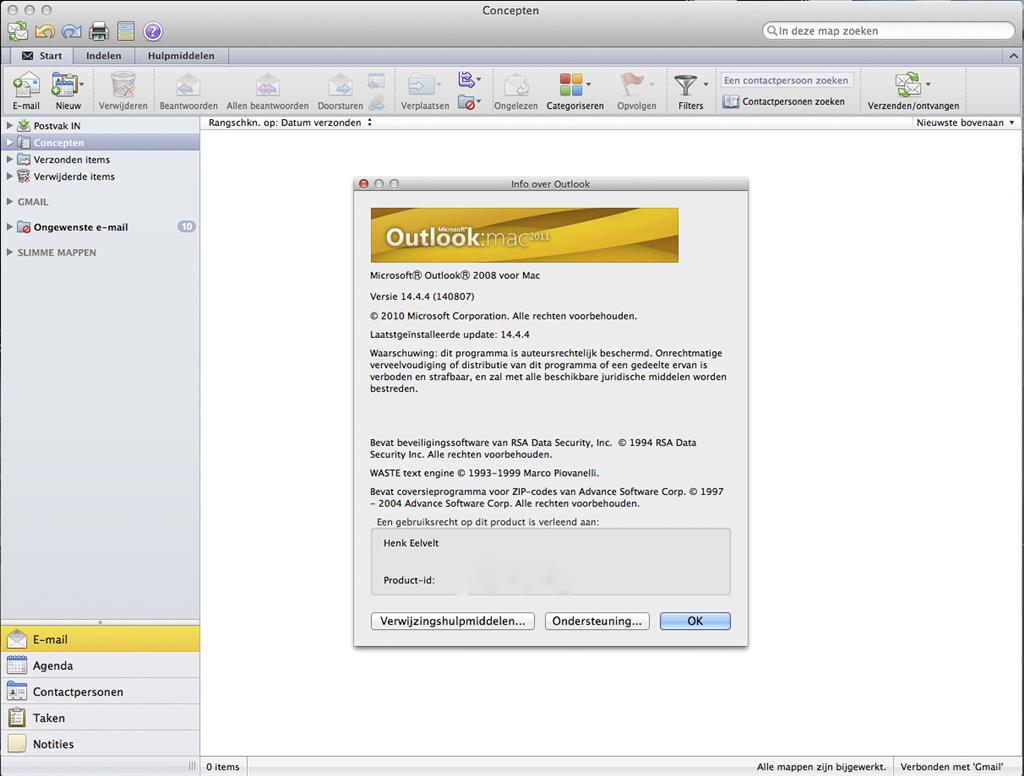Open the Categoriseren dropdown arrow
Image resolution: width=1024 pixels, height=776 pixels.
pos(588,84)
